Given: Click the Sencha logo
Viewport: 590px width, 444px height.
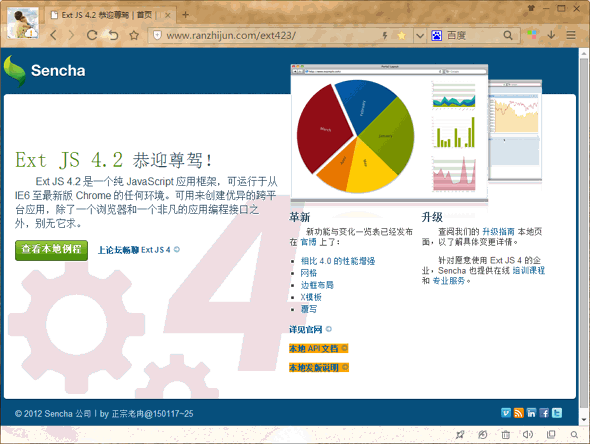Looking at the screenshot, I should point(44,70).
